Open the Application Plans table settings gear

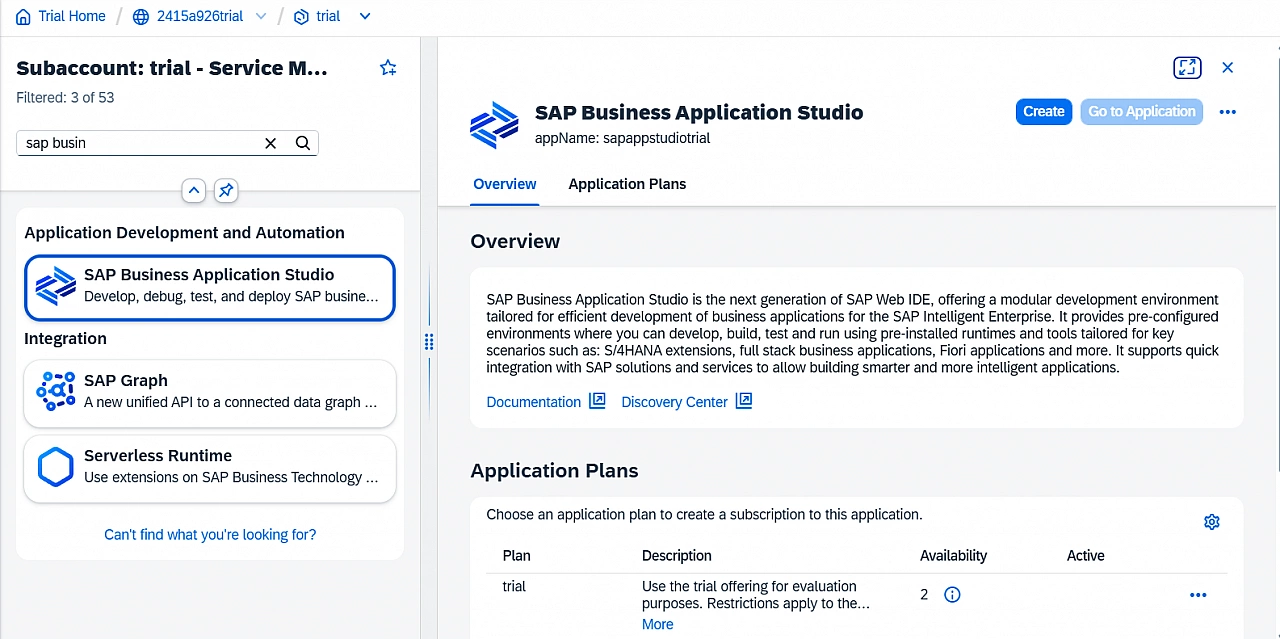pyautogui.click(x=1212, y=522)
